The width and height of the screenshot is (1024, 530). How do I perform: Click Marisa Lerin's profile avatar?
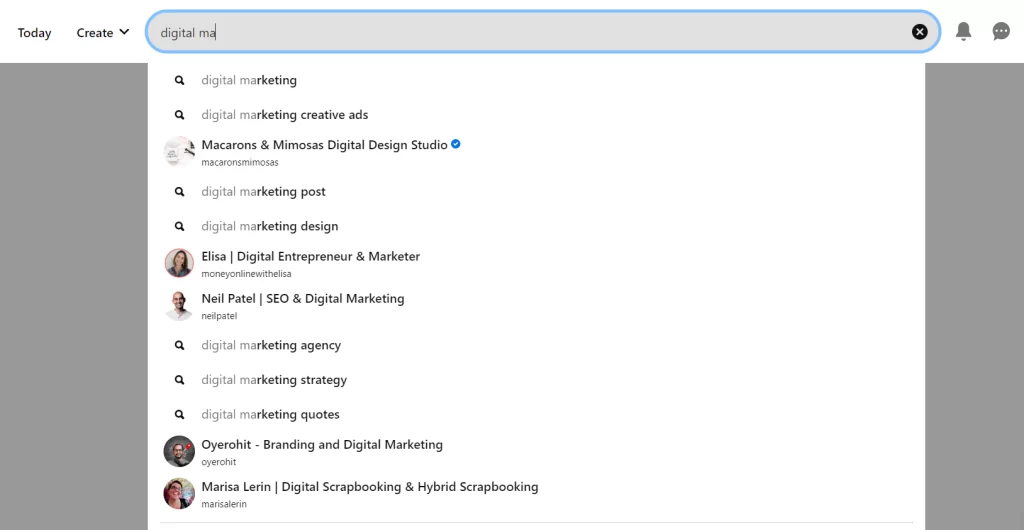coord(179,494)
